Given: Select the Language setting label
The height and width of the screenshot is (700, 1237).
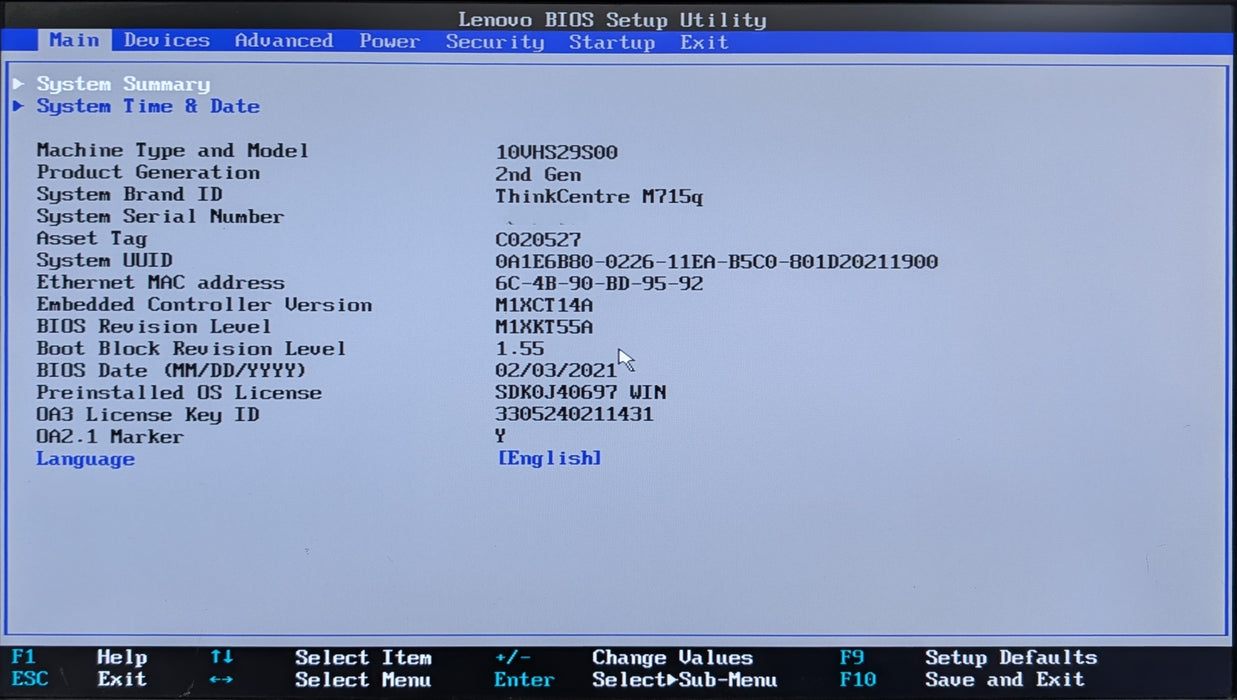Looking at the screenshot, I should coord(85,459).
